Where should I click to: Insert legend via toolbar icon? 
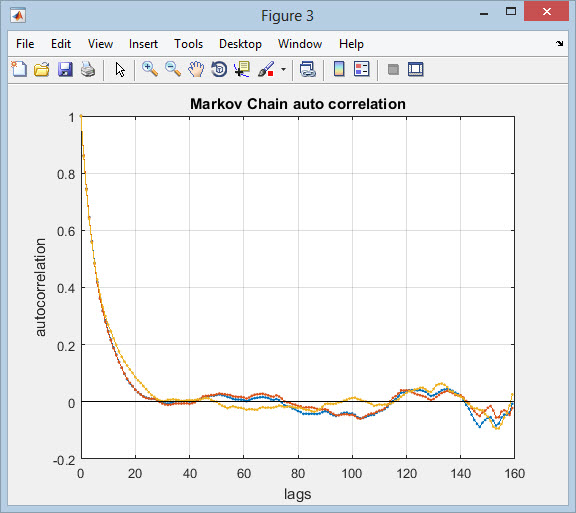[x=362, y=69]
